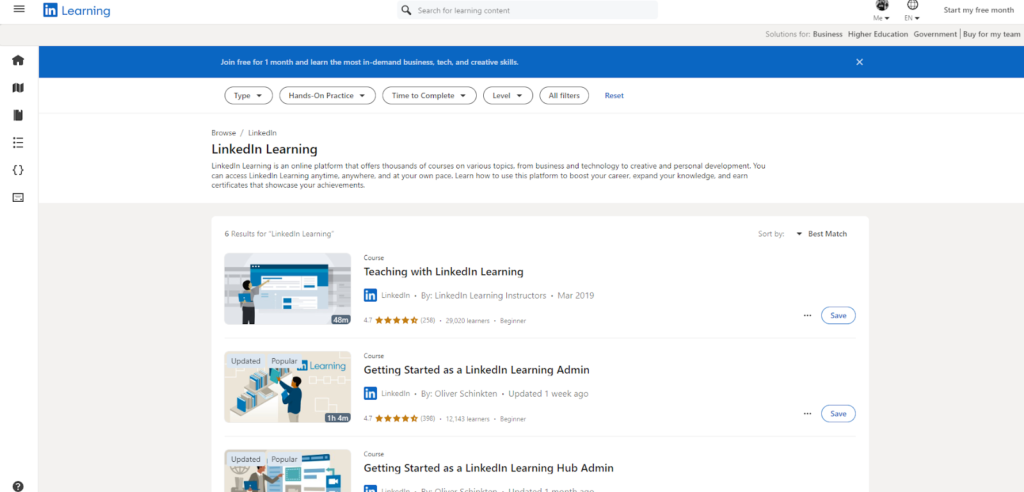Open the curly braces code icon

(18, 170)
